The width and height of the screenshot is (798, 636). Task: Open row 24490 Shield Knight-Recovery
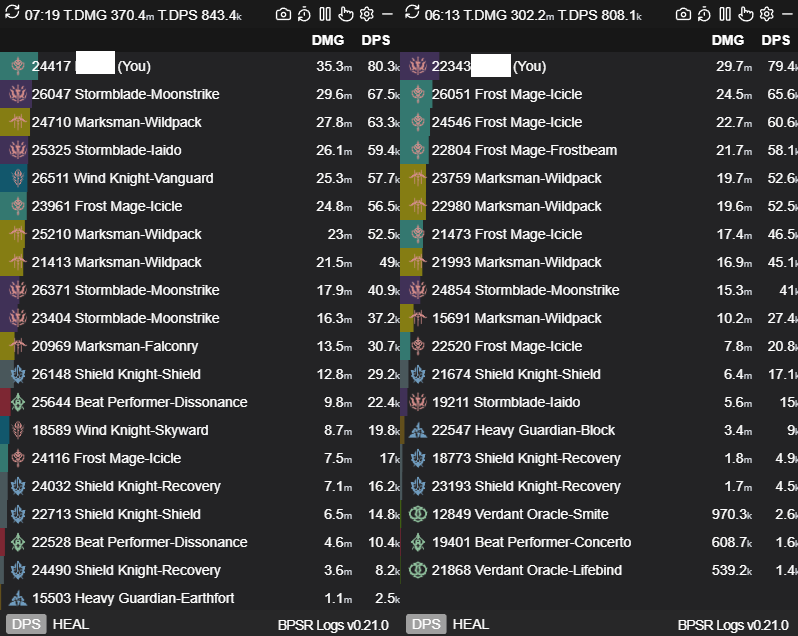click(x=200, y=570)
